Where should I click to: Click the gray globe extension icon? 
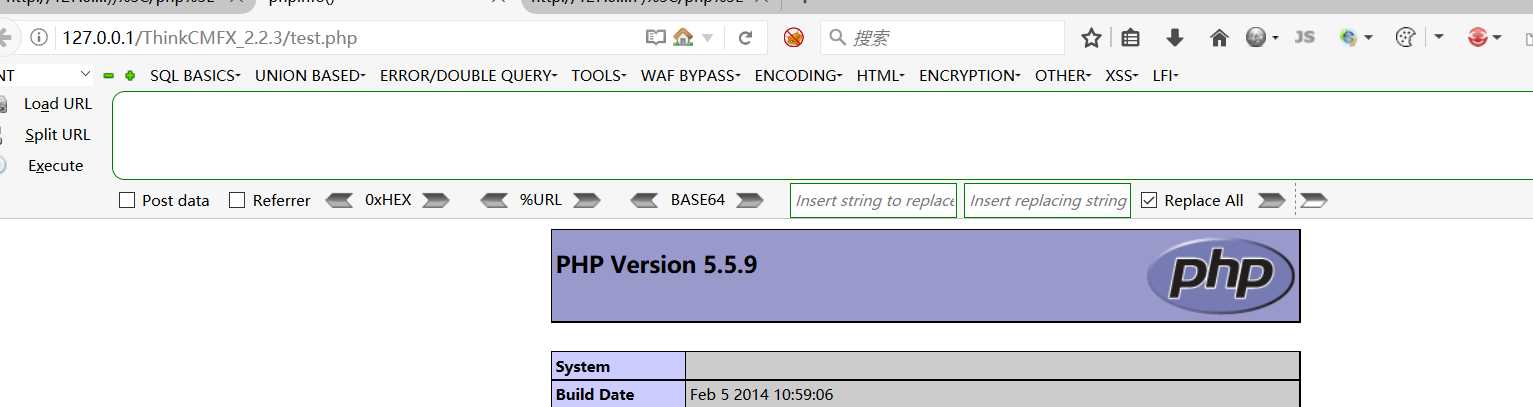tap(1257, 38)
